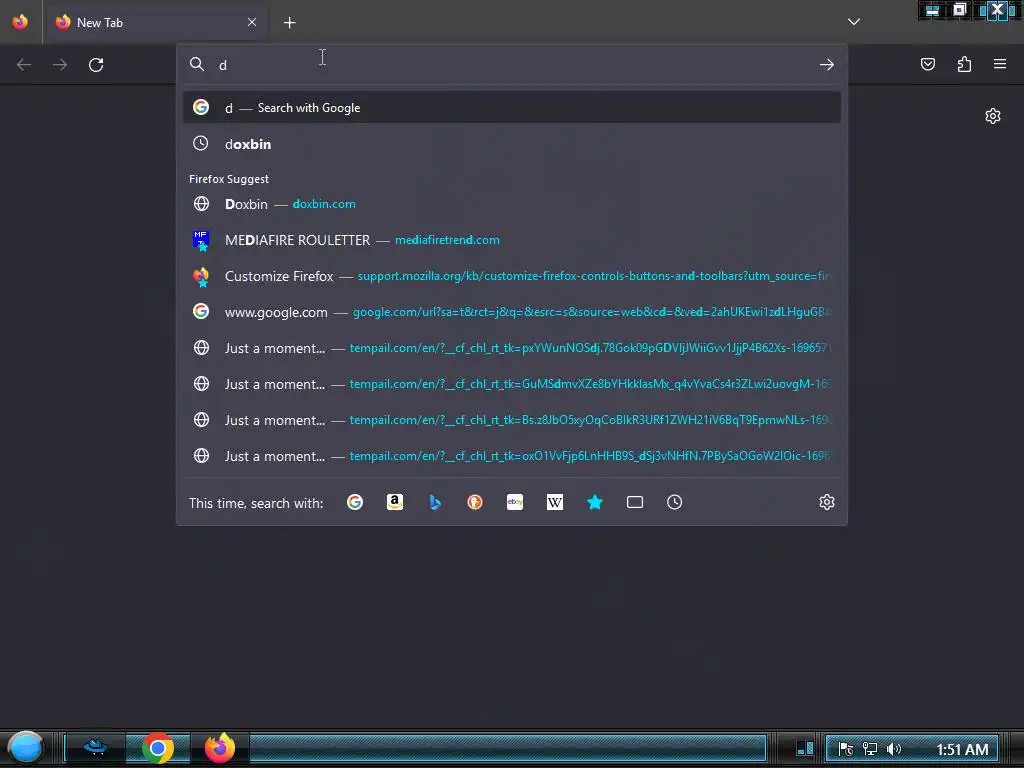
Task: Click the 'This time, search with:' label
Action: (x=256, y=503)
